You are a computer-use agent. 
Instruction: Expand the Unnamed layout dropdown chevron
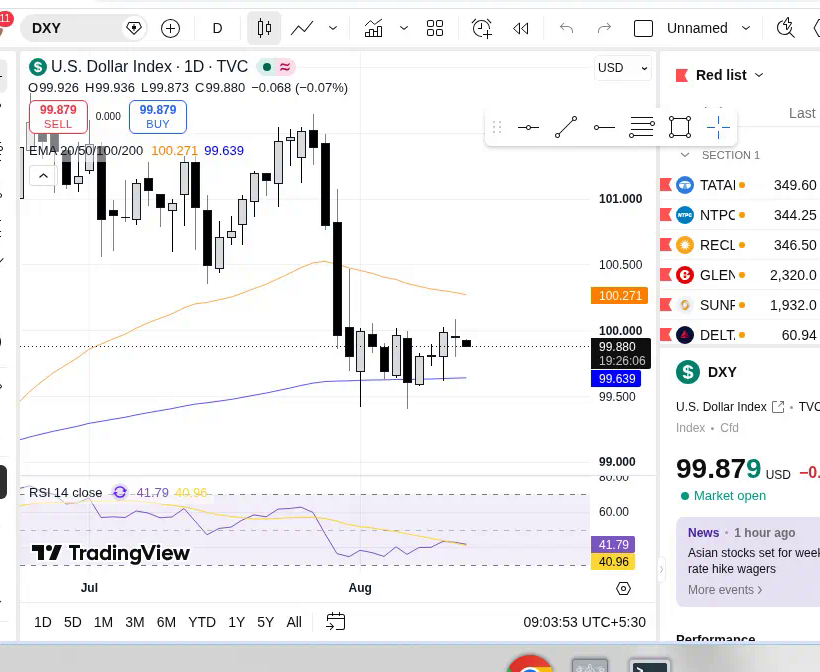click(x=746, y=28)
